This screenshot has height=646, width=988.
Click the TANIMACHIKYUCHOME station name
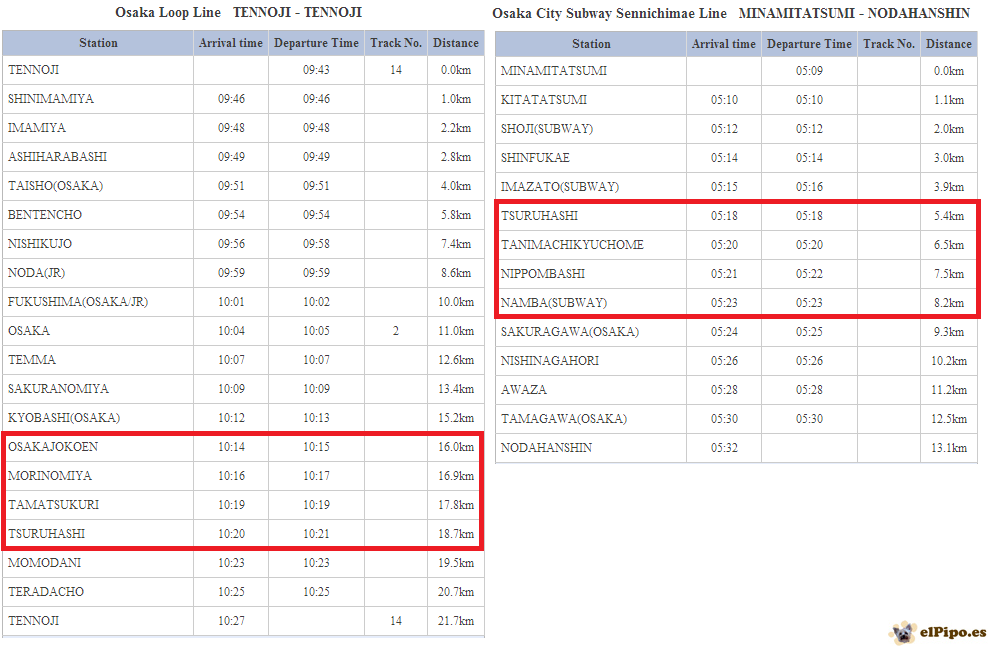[572, 245]
